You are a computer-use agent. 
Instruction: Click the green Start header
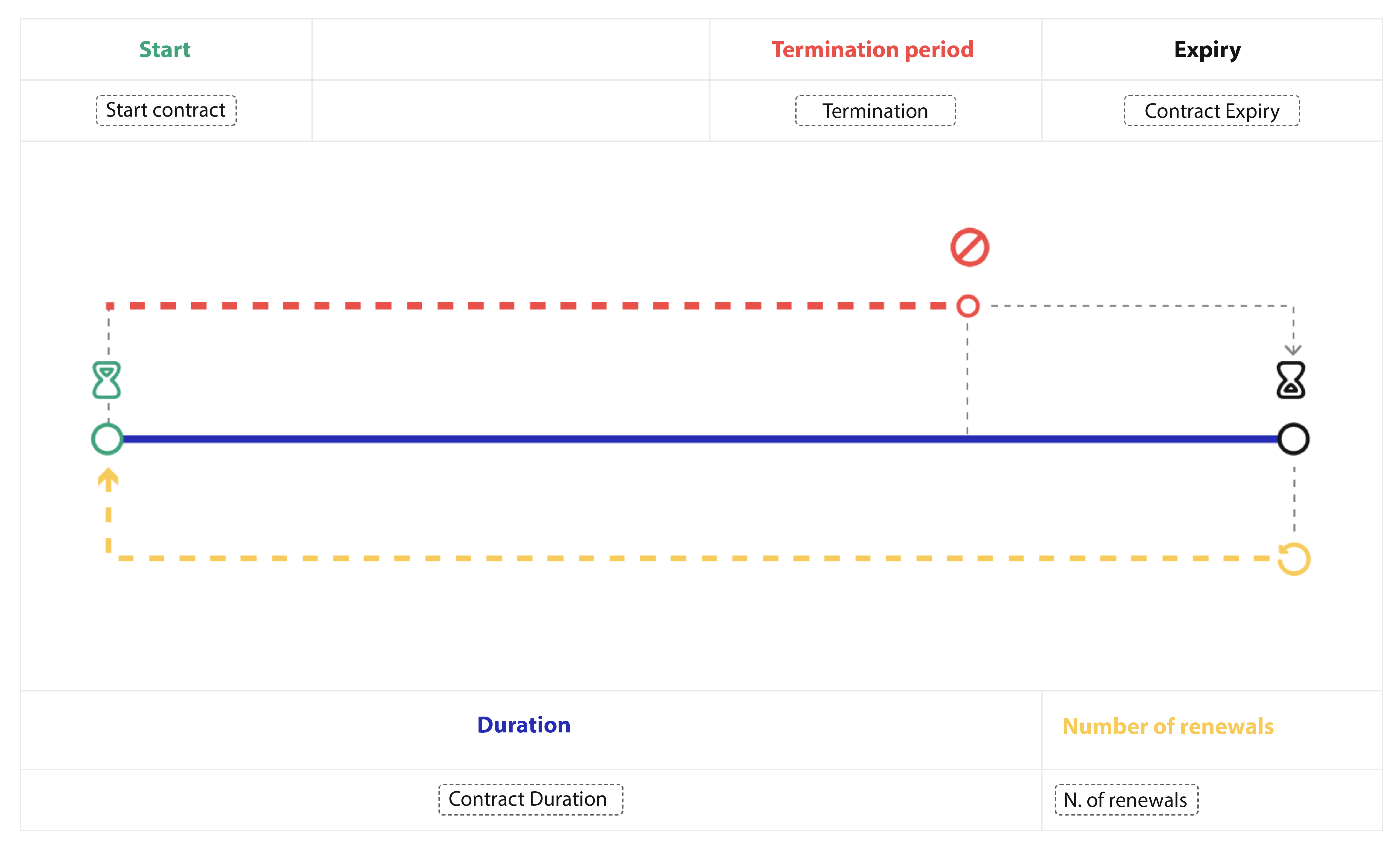click(165, 49)
